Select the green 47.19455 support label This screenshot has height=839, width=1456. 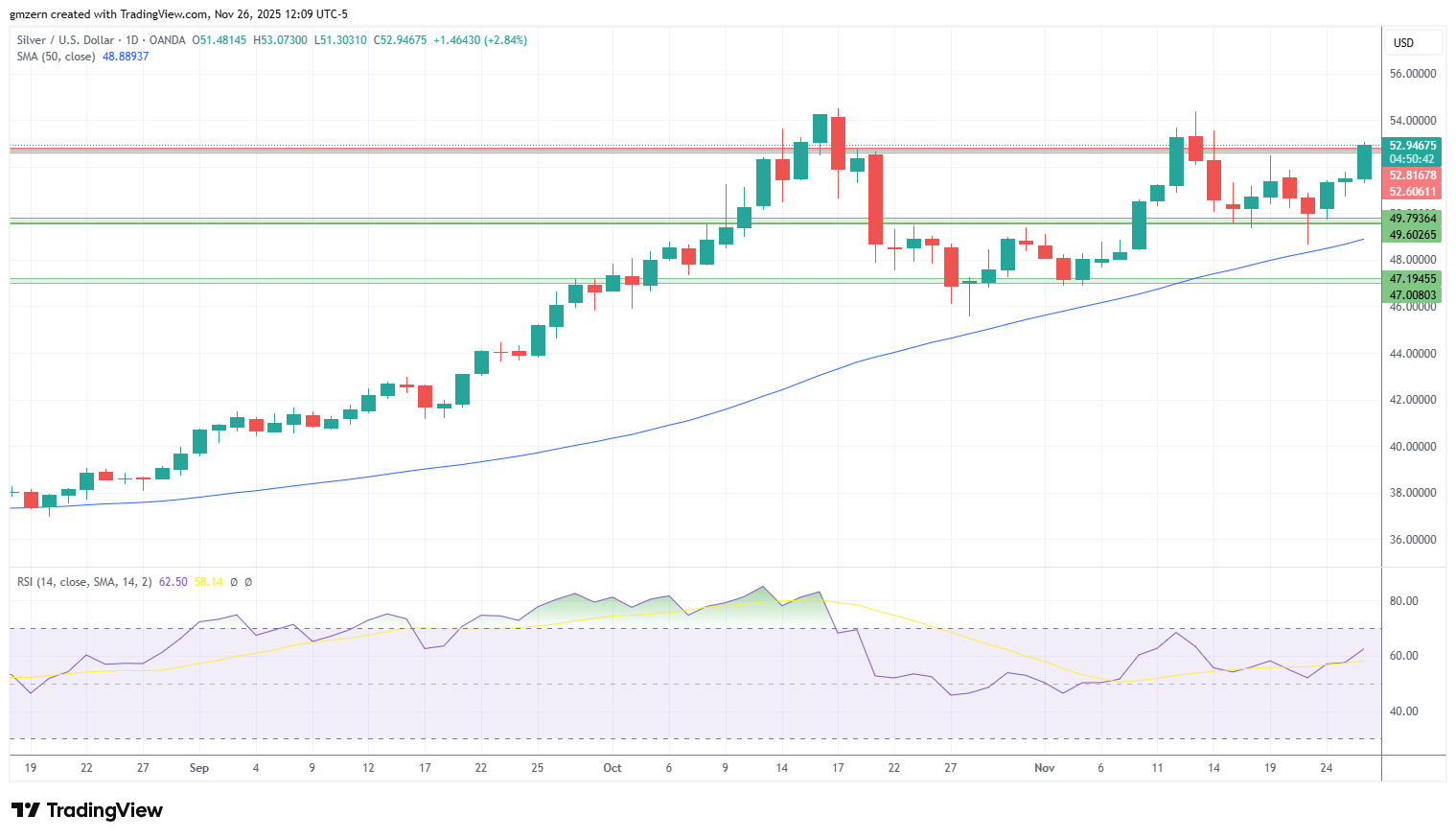coord(1413,279)
